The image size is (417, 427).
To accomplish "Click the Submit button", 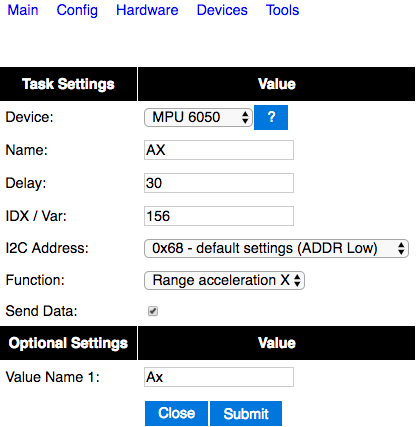I will pyautogui.click(x=246, y=413).
